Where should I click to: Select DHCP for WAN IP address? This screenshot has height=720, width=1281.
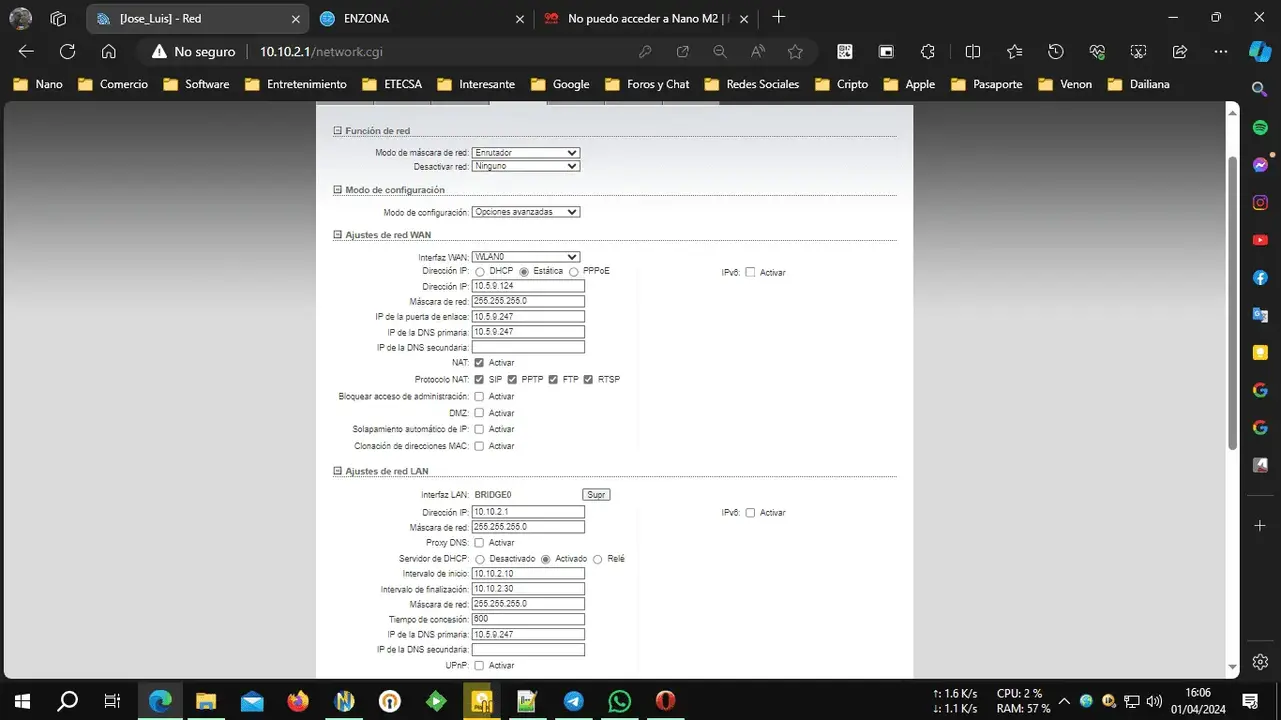(x=480, y=272)
